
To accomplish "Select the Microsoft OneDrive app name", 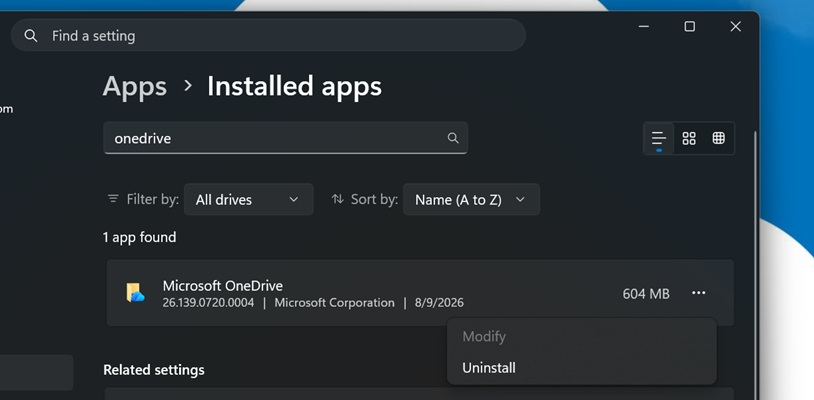I will 222,285.
